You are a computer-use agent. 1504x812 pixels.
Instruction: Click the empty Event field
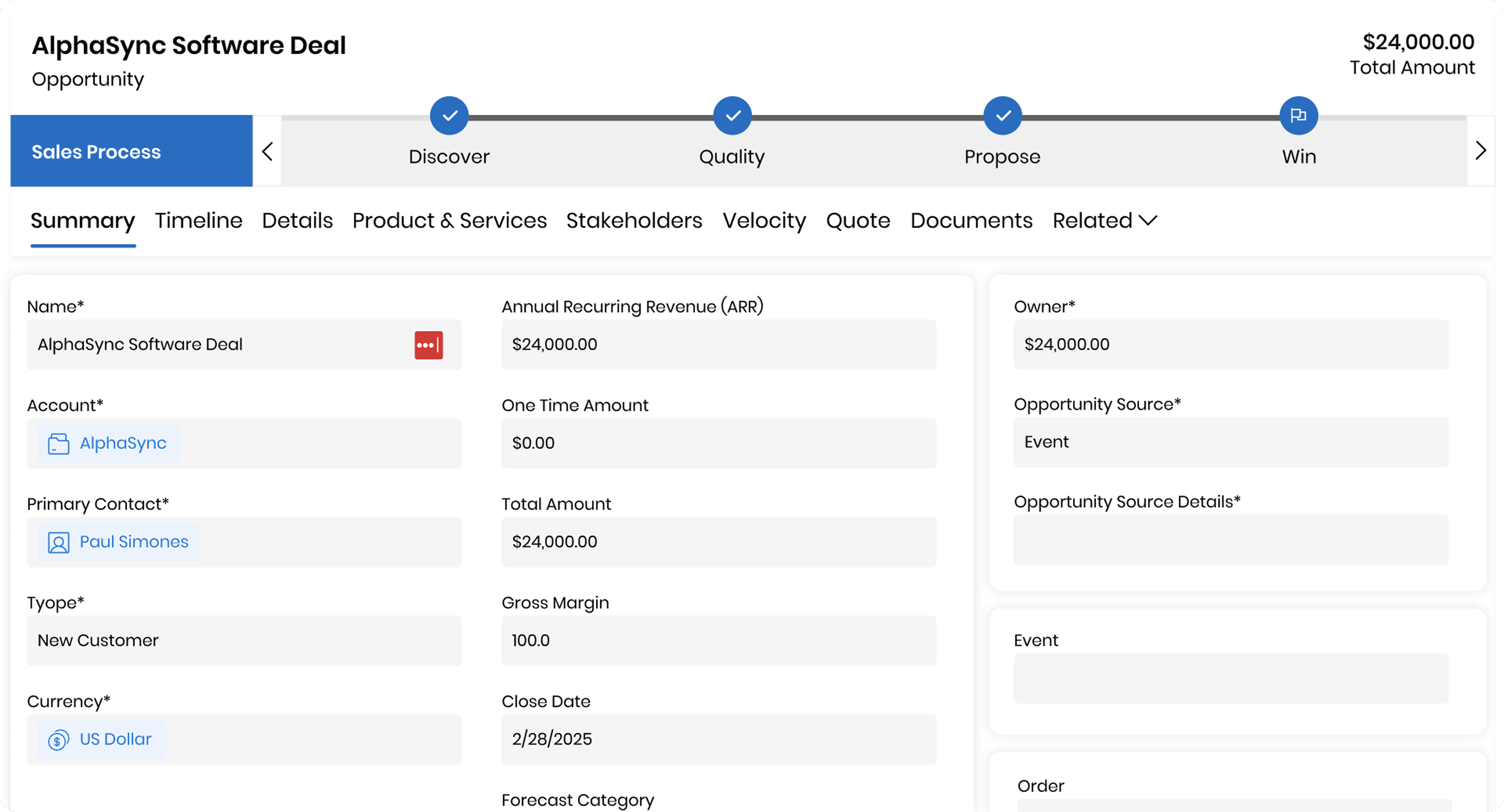(x=1231, y=678)
